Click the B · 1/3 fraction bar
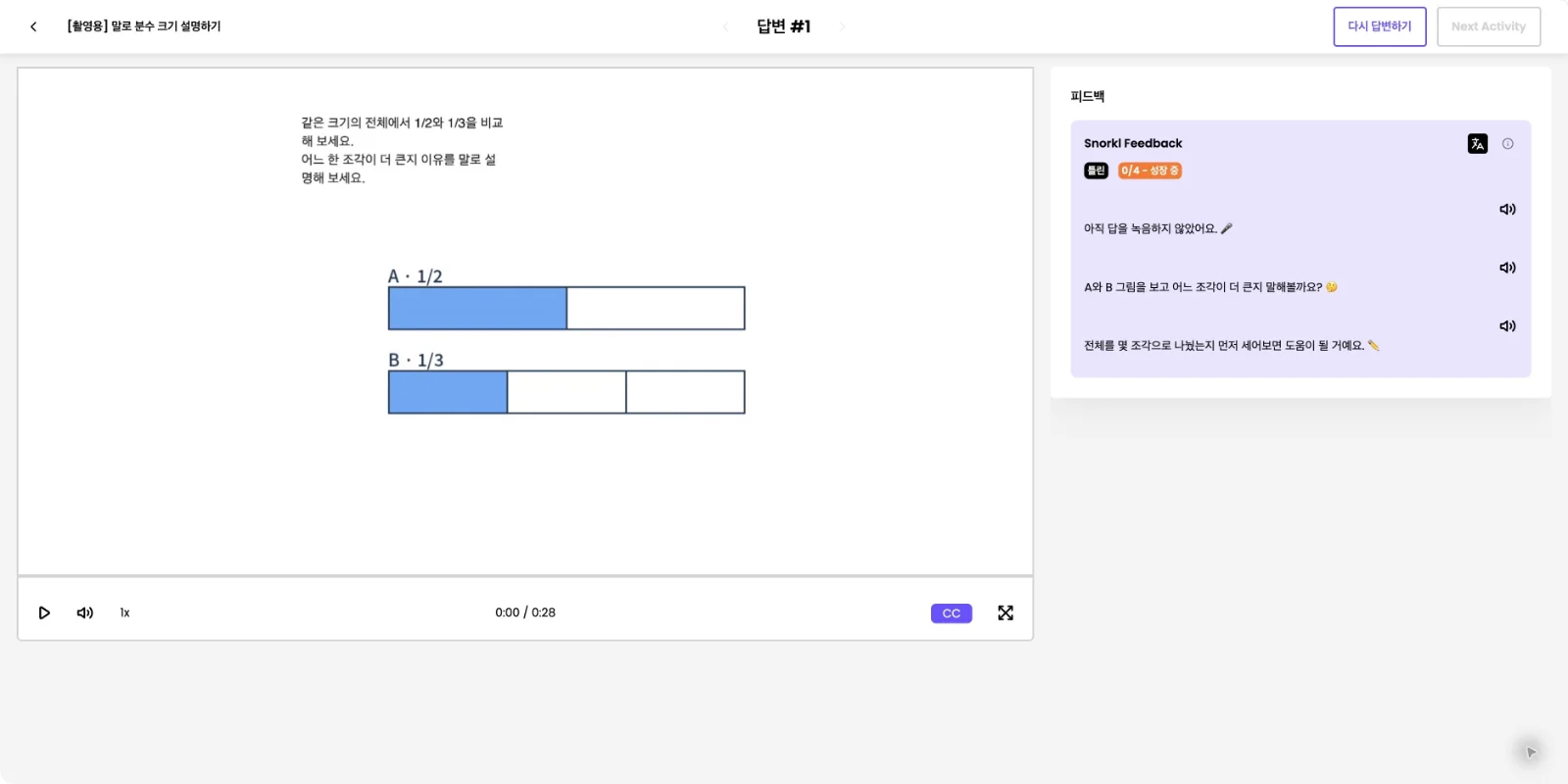1568x784 pixels. (566, 392)
